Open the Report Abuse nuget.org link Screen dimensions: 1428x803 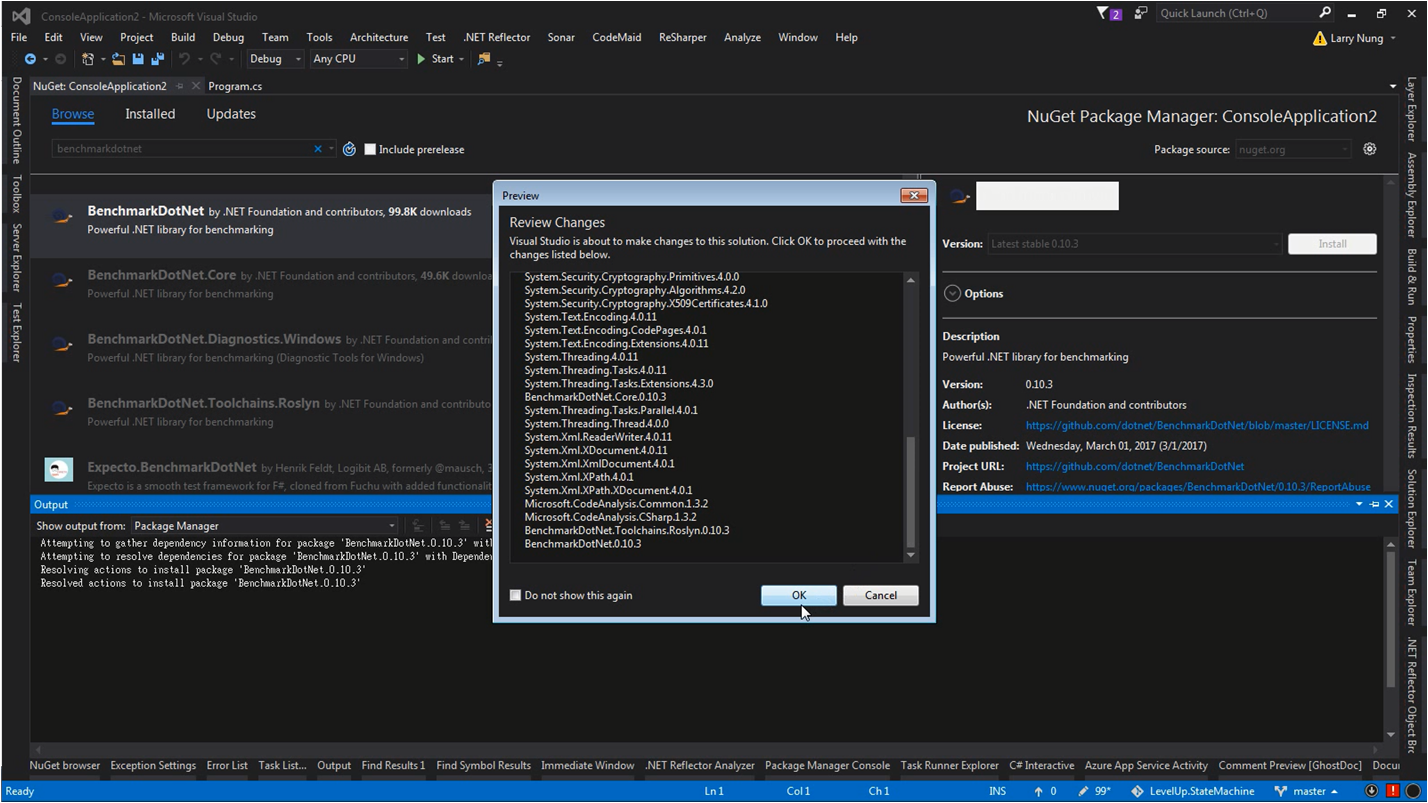[1198, 487]
